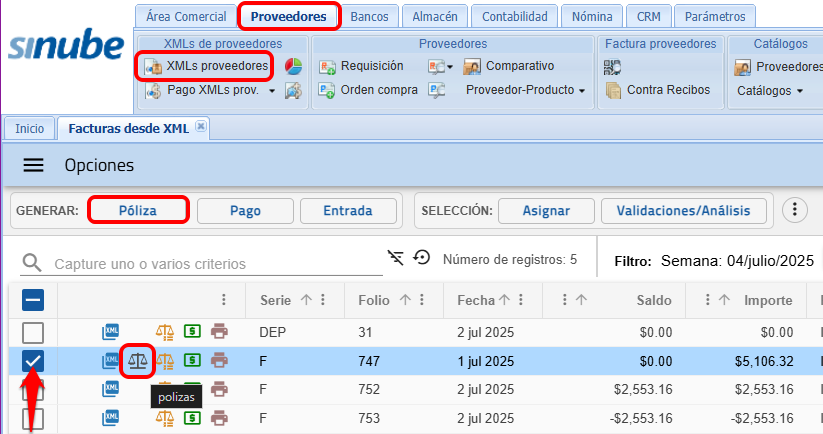
Task: Open Validaciones/Análisis
Action: [x=683, y=211]
